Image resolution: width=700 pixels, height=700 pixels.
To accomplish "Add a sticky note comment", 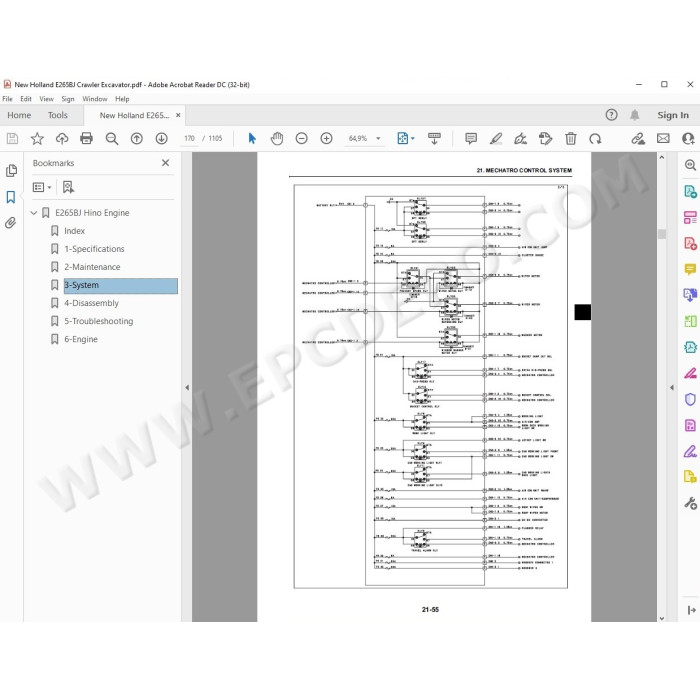I will [471, 138].
